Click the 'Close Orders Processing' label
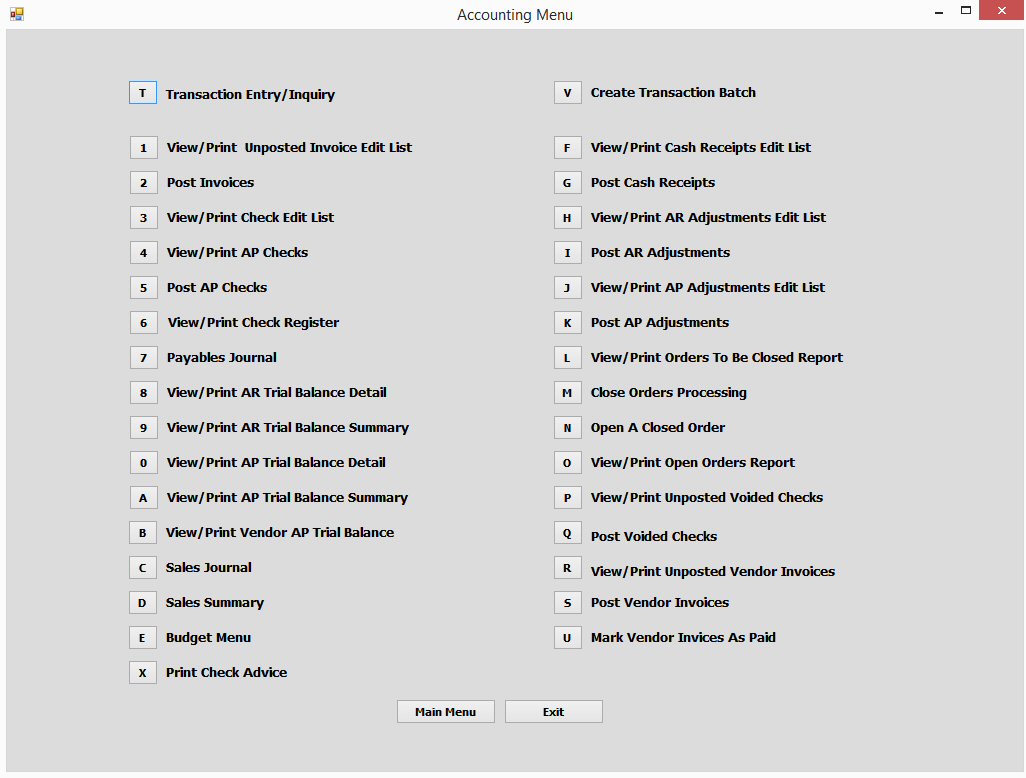This screenshot has height=778, width=1026. click(669, 393)
